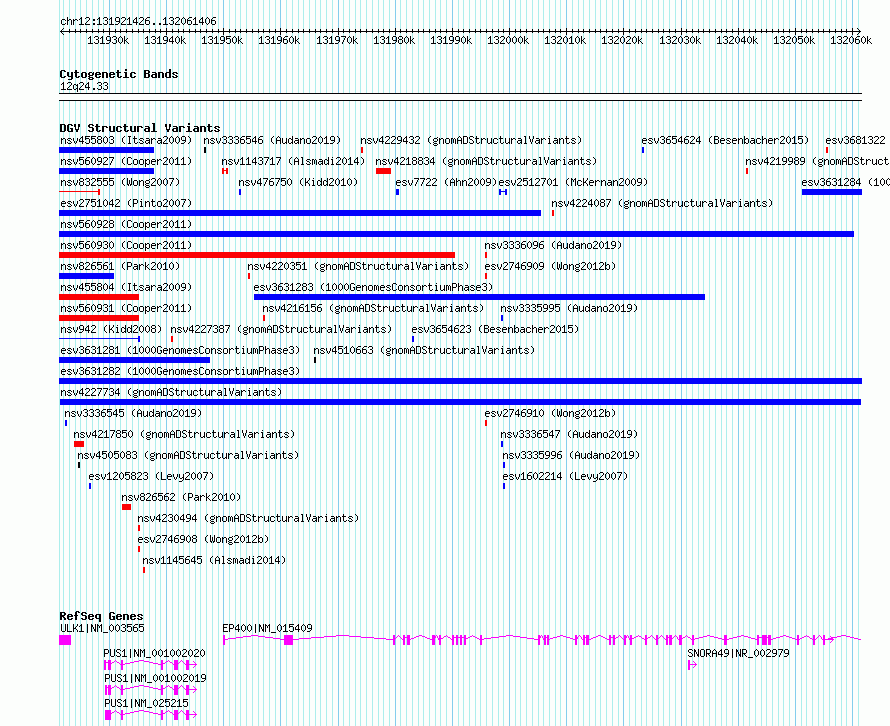Click the nsv826561 (Park2010) label
Screen dimensions: 890x726
120,266
